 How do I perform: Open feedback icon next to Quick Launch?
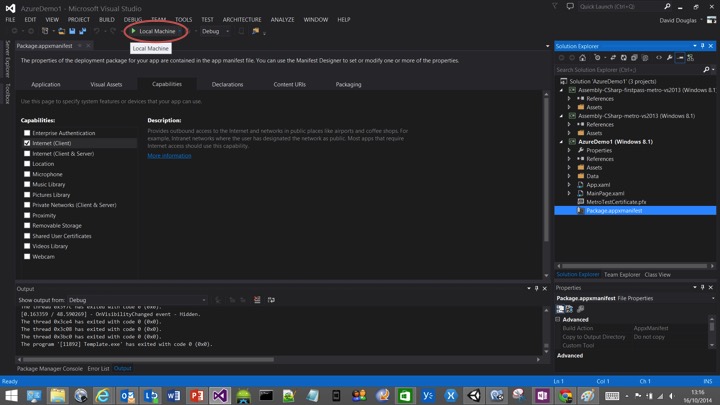(570, 6)
